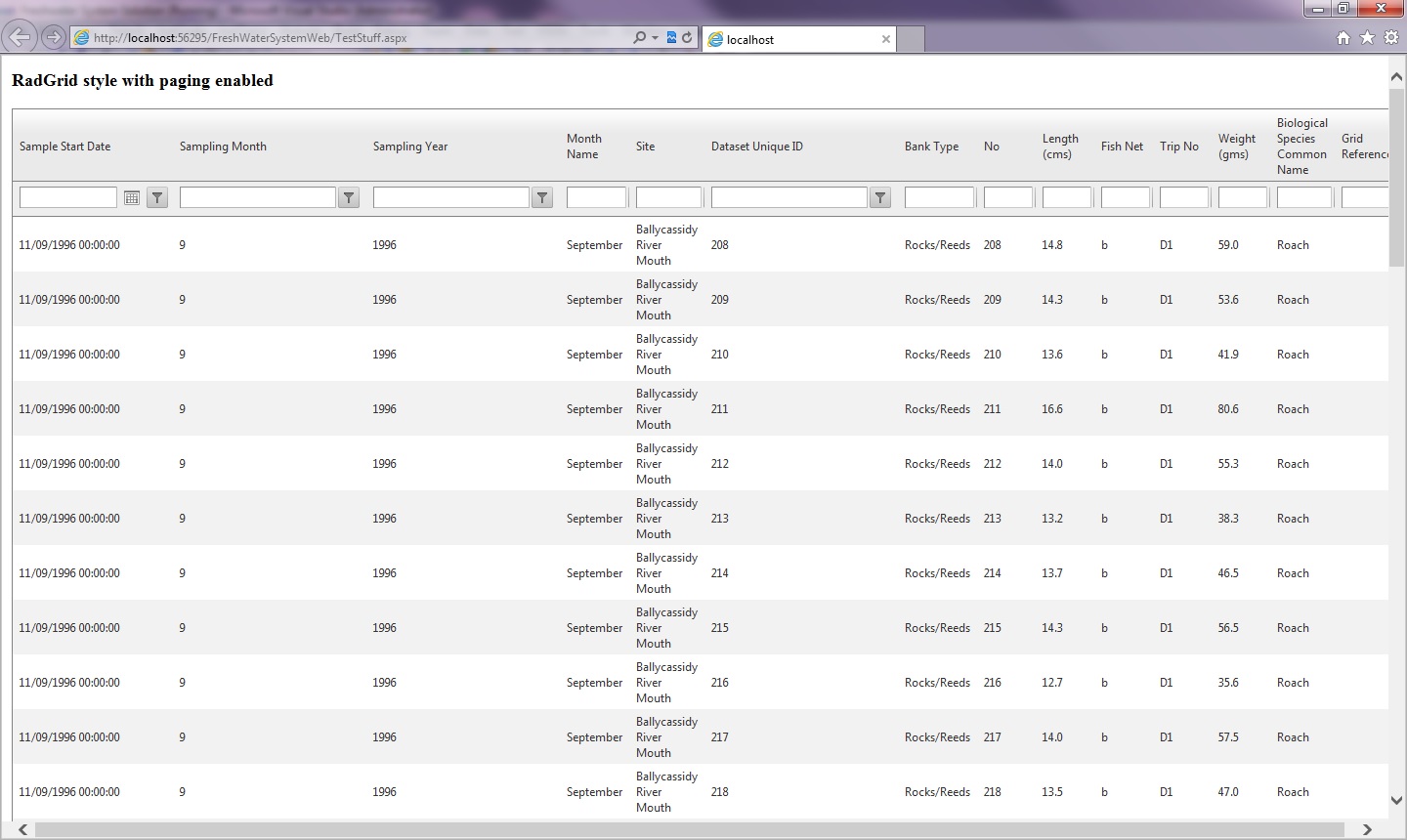This screenshot has width=1407, height=840.
Task: Open the browser Tools gear icon
Action: coord(1391,37)
